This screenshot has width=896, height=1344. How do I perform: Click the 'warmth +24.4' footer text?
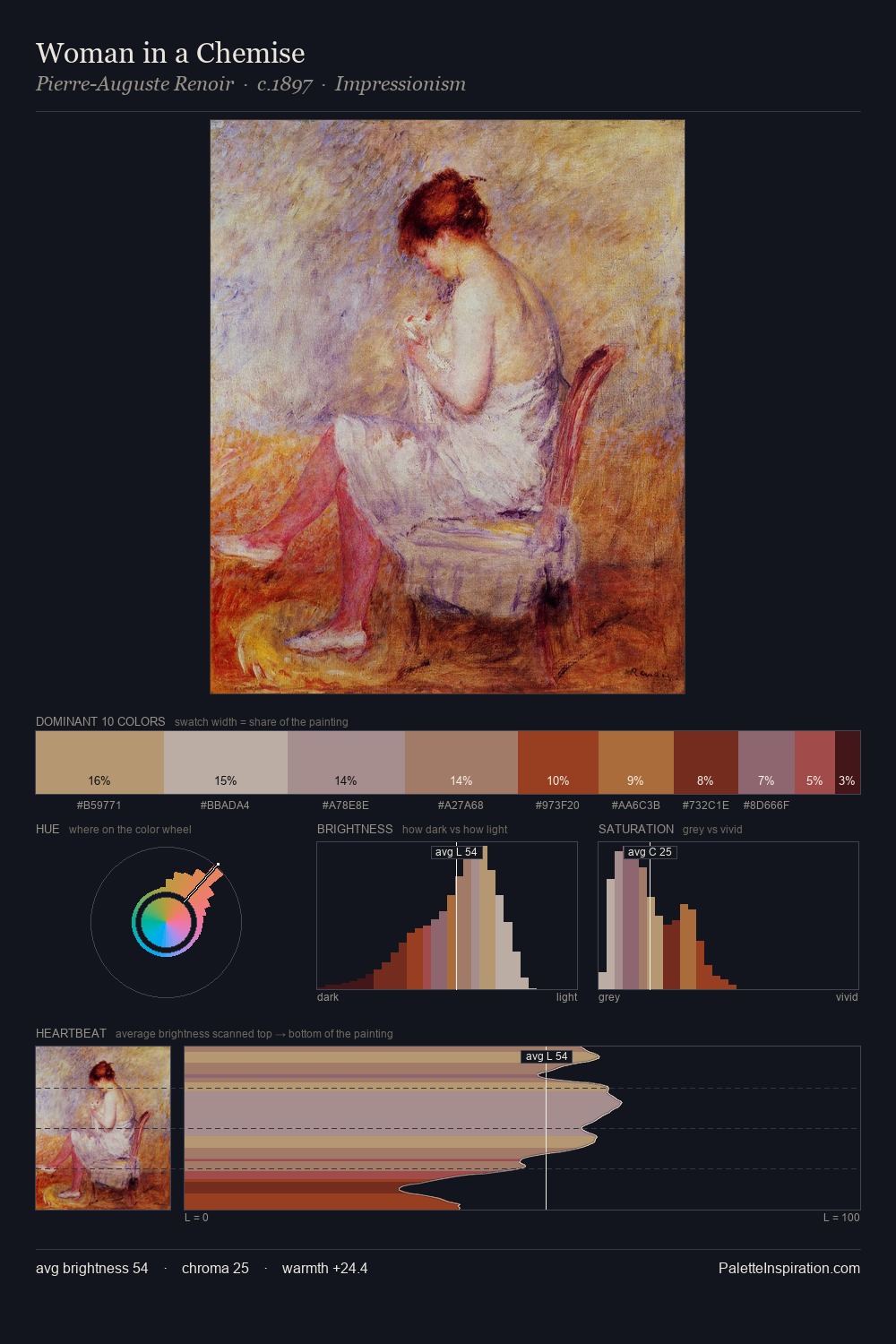(325, 1269)
